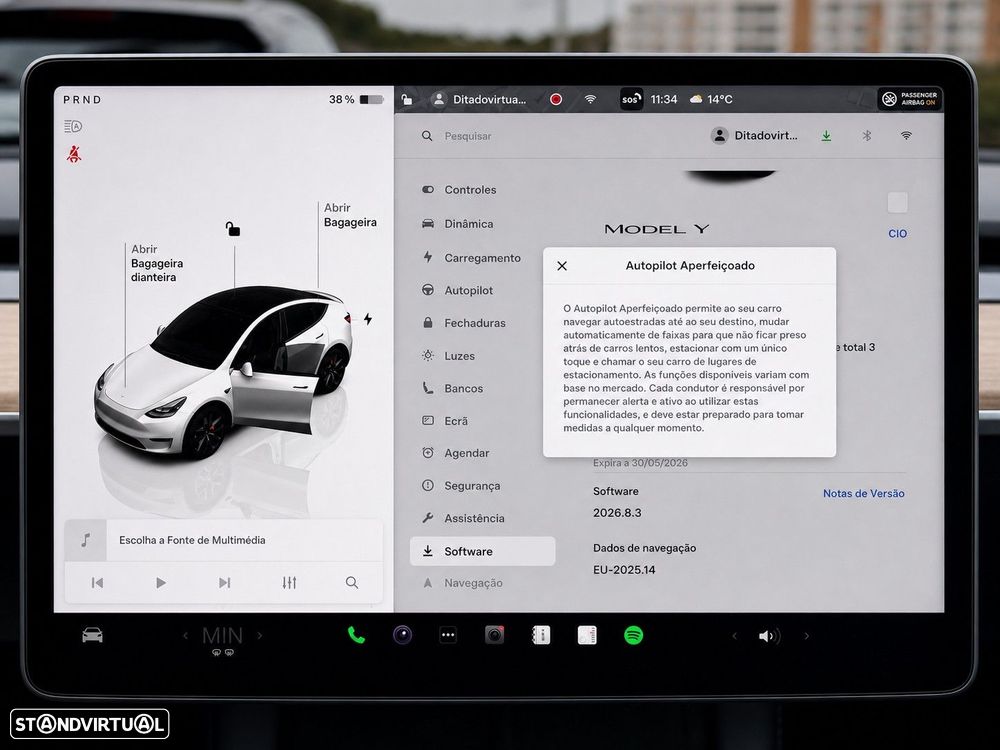Tap the SOS emergency icon
This screenshot has height=750, width=1000.
pyautogui.click(x=631, y=99)
